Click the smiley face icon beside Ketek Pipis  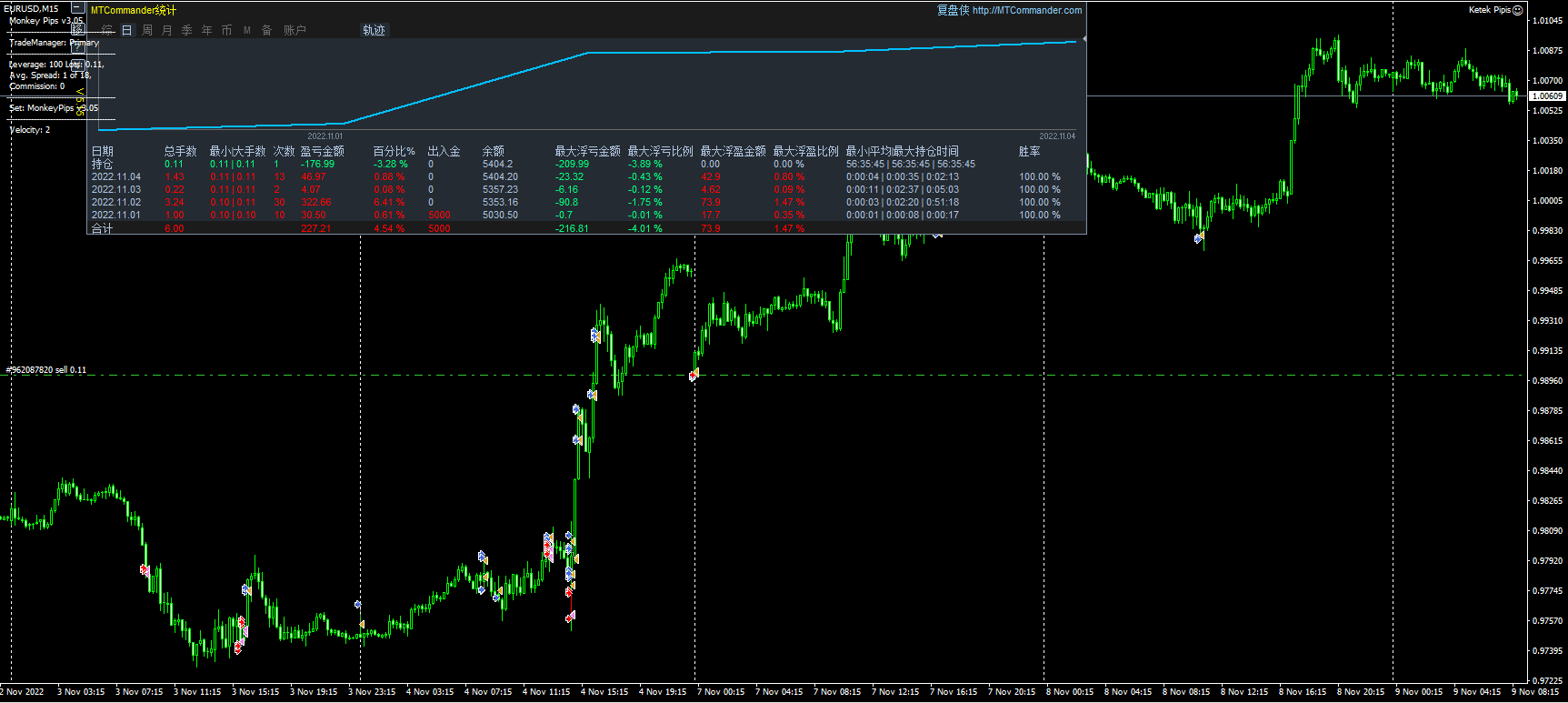tap(1517, 10)
